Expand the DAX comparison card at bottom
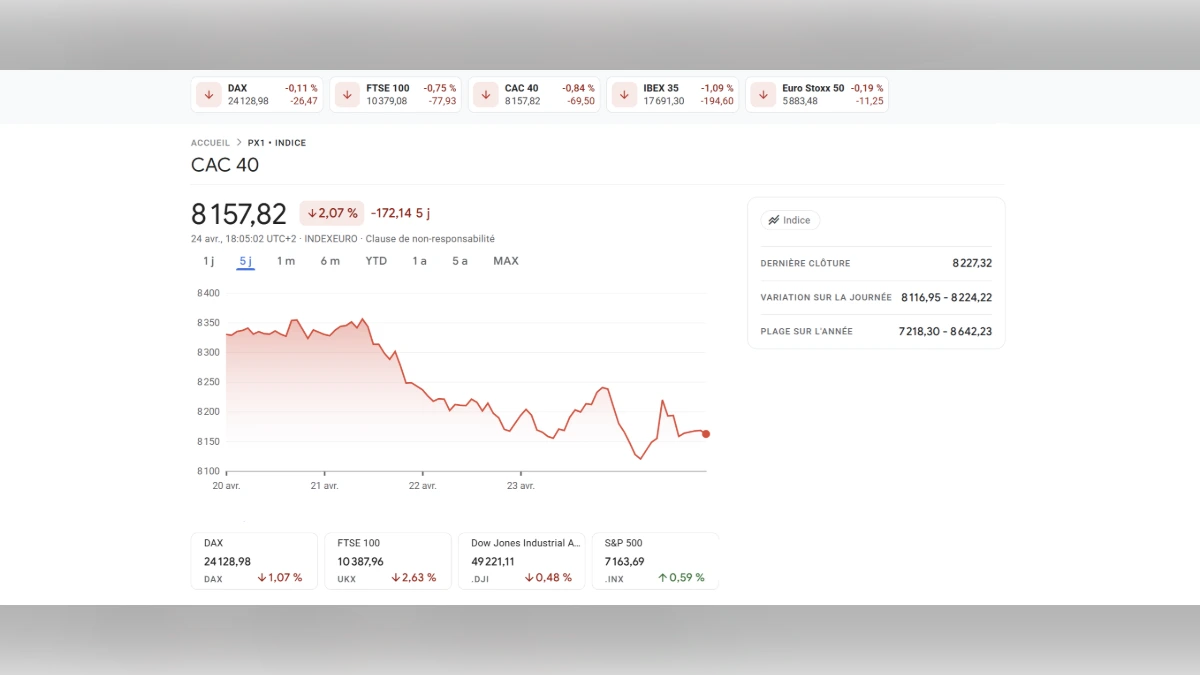Screen dimensions: 1200x675 point(254,560)
